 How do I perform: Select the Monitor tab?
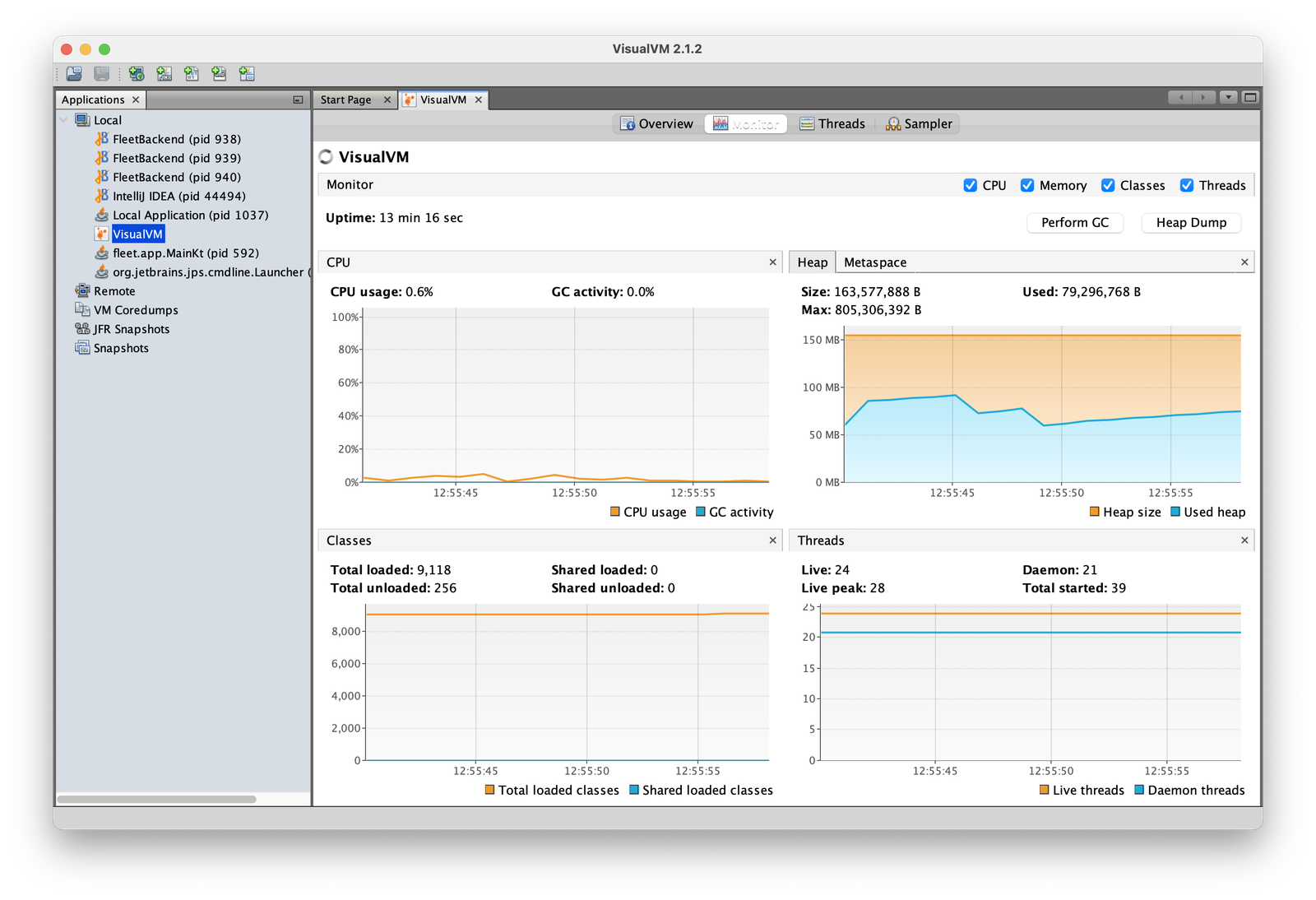point(746,123)
